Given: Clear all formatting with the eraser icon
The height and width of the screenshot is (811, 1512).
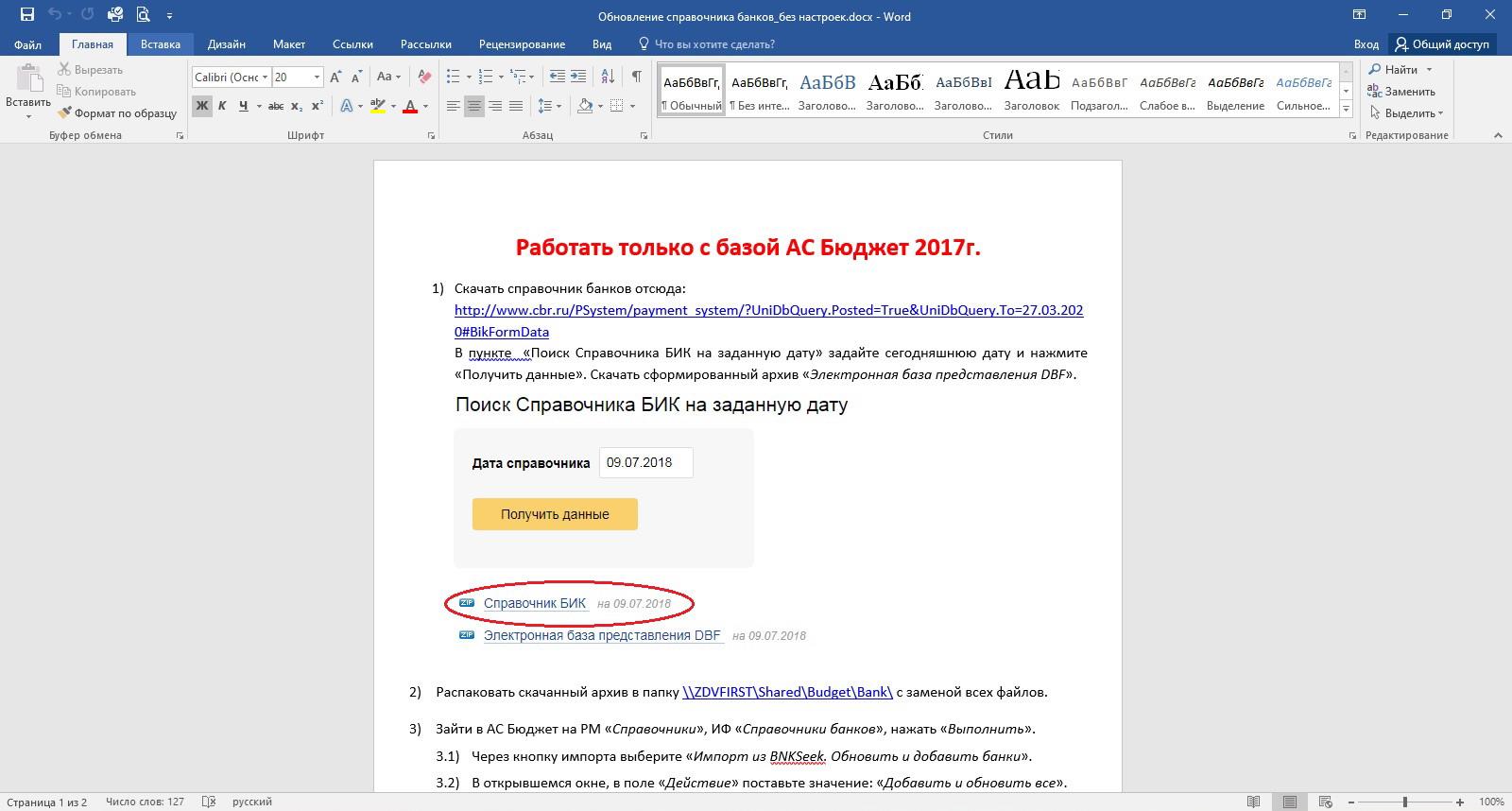Looking at the screenshot, I should pyautogui.click(x=424, y=78).
